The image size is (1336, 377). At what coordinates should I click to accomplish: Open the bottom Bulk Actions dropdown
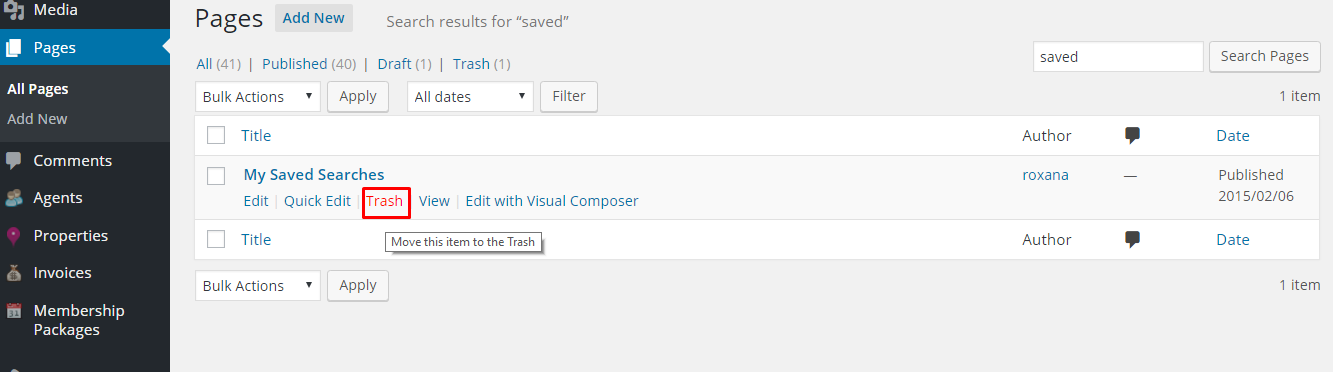(258, 286)
